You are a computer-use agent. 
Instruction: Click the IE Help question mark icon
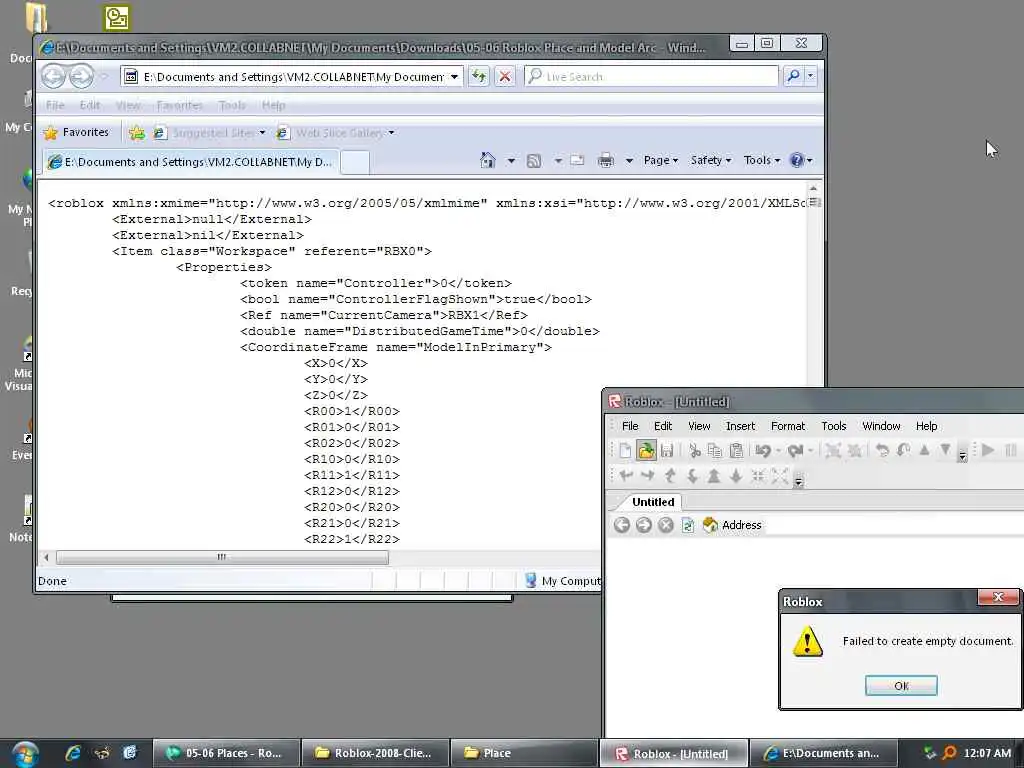pyautogui.click(x=796, y=160)
